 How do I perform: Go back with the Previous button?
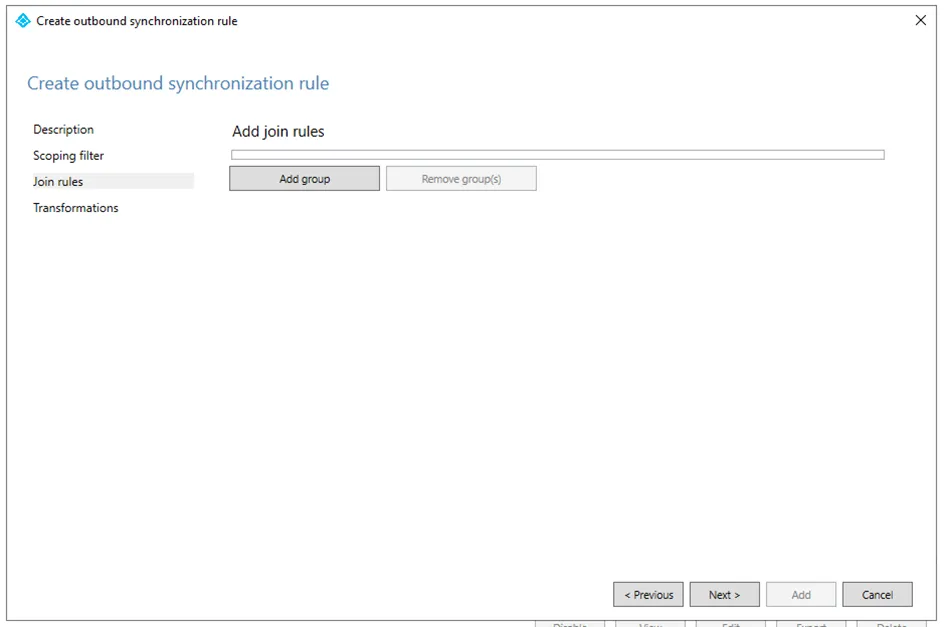pyautogui.click(x=648, y=595)
